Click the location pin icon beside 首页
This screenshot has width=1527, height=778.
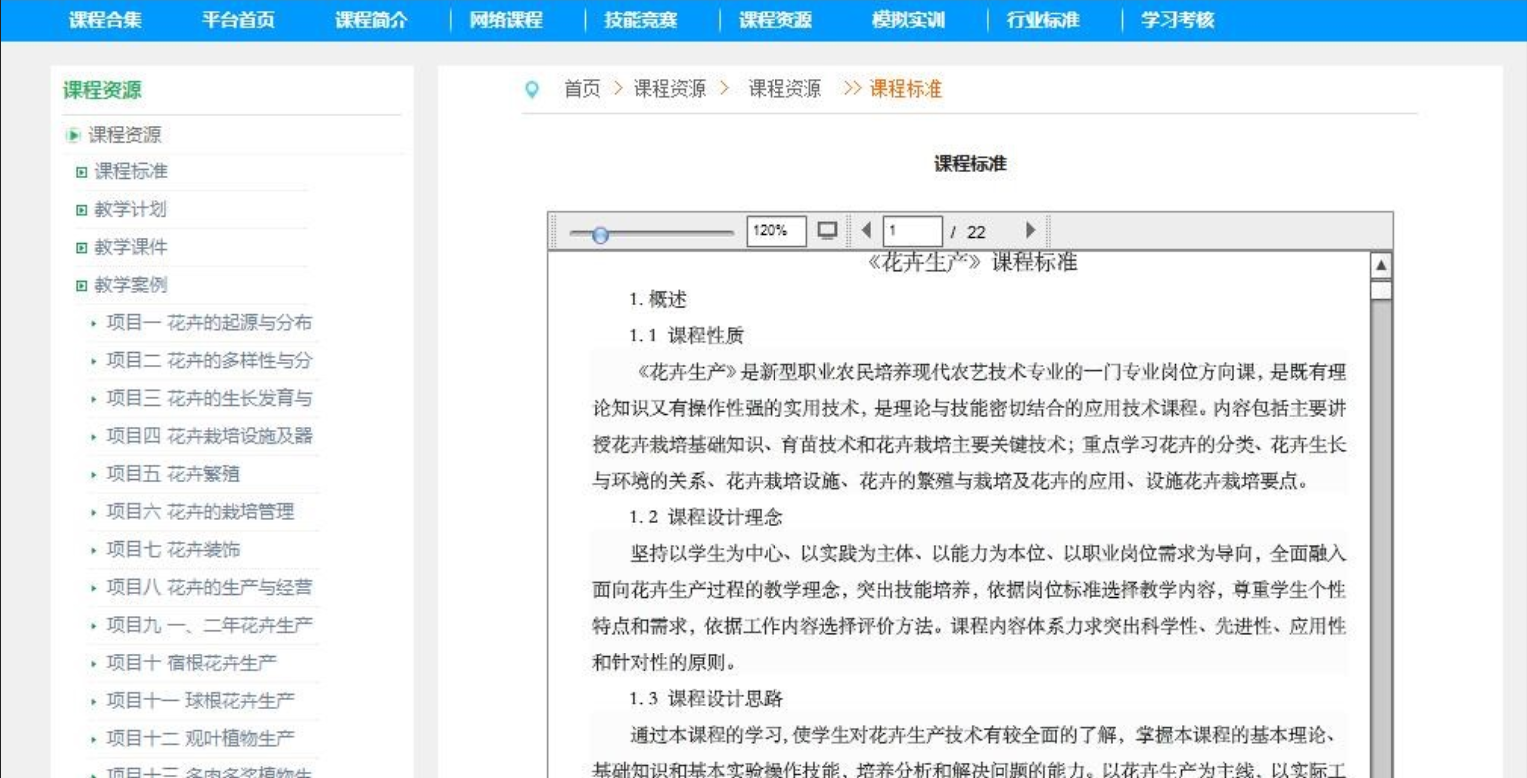point(532,90)
